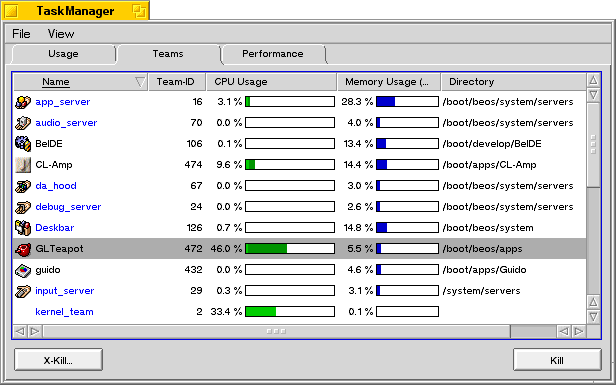
Task: Switch to the Performance tab
Action: click(x=273, y=54)
